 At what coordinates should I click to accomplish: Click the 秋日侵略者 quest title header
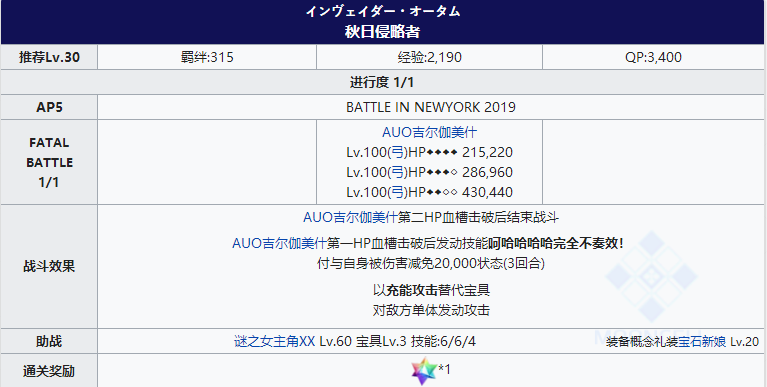[383, 32]
